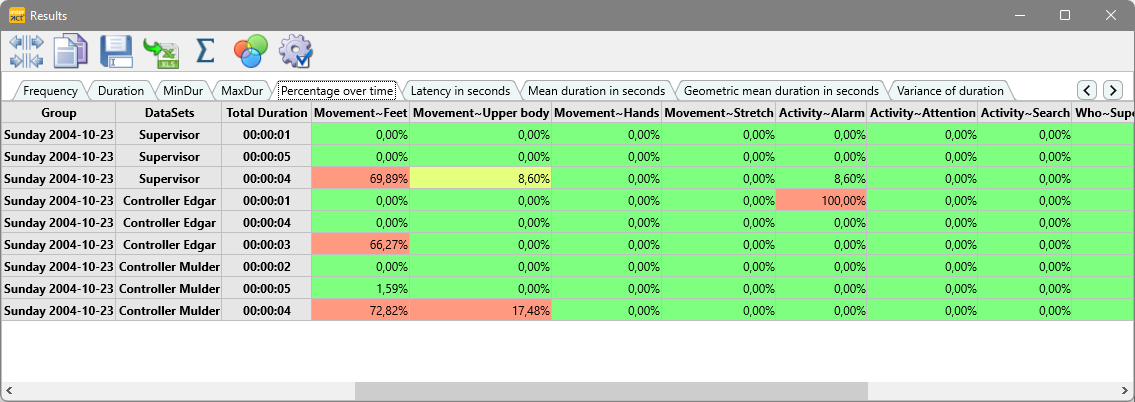Click the Activity~Search column header
The height and width of the screenshot is (402, 1135).
click(1026, 113)
